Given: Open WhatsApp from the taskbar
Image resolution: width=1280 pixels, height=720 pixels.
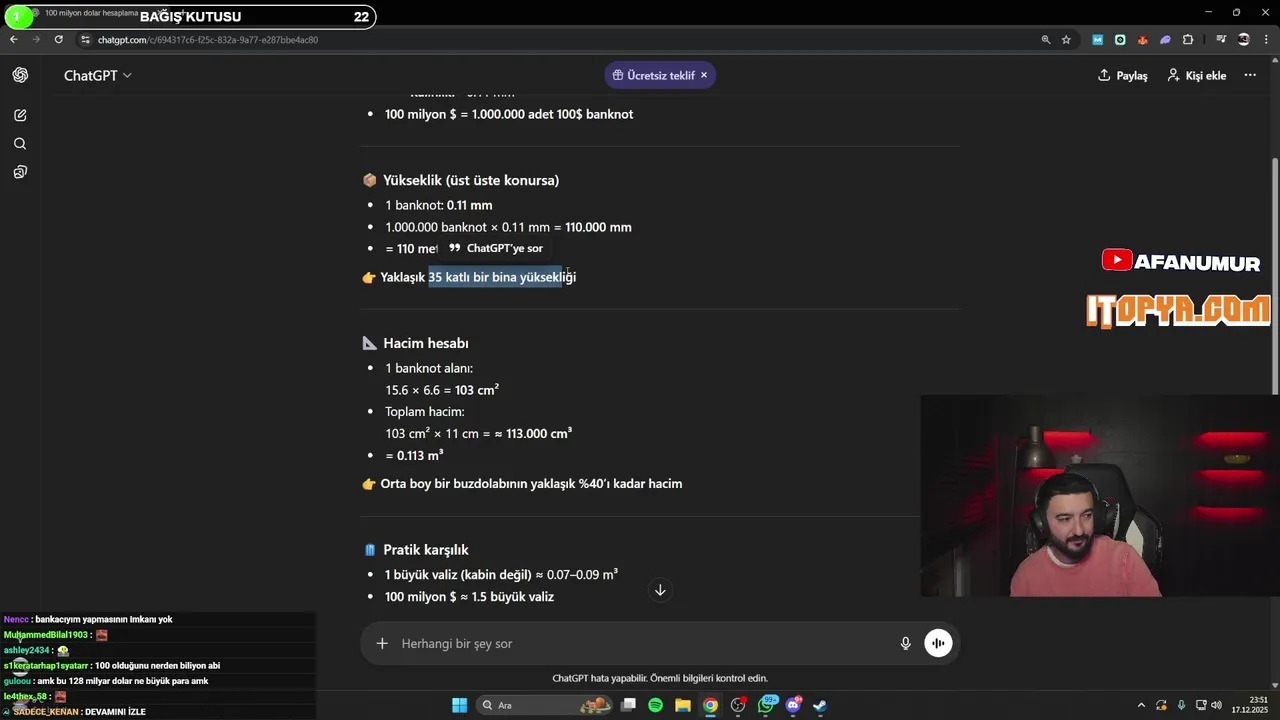Looking at the screenshot, I should point(767,705).
